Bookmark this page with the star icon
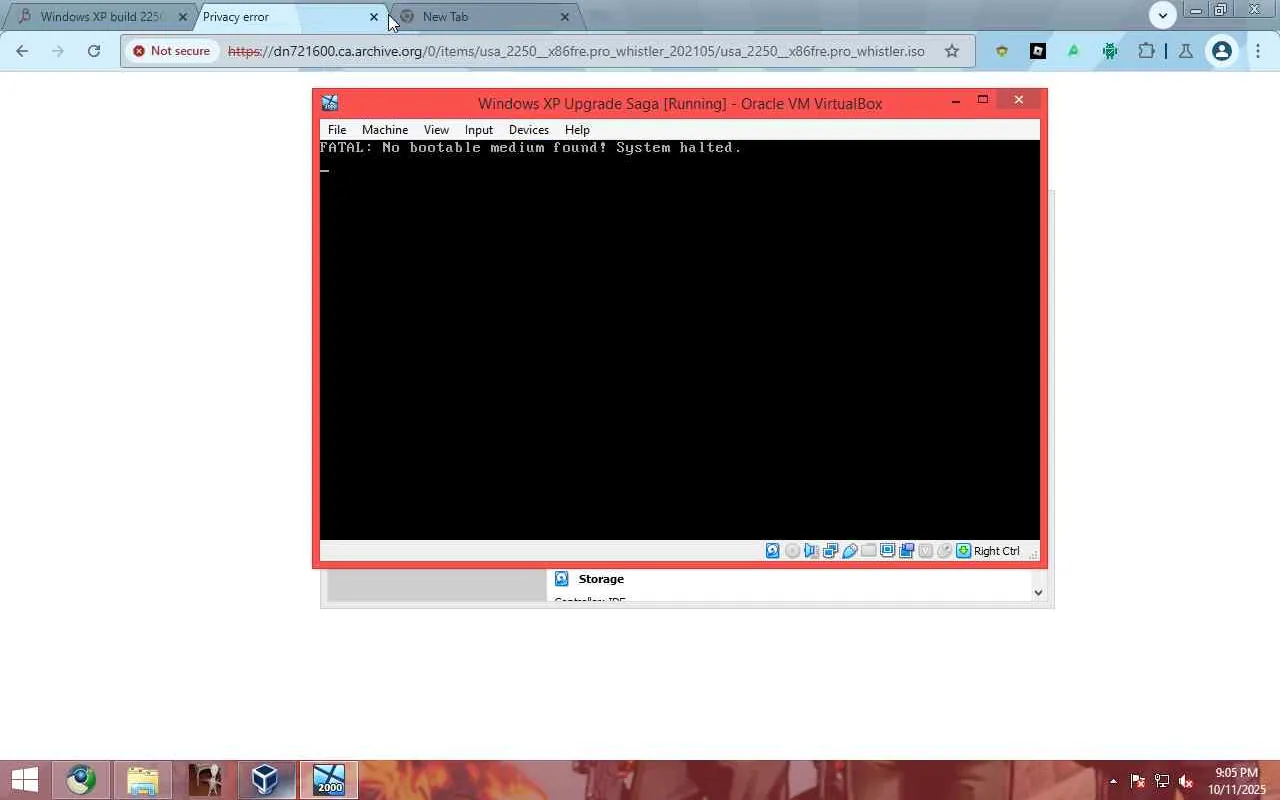1280x800 pixels. coord(952,51)
